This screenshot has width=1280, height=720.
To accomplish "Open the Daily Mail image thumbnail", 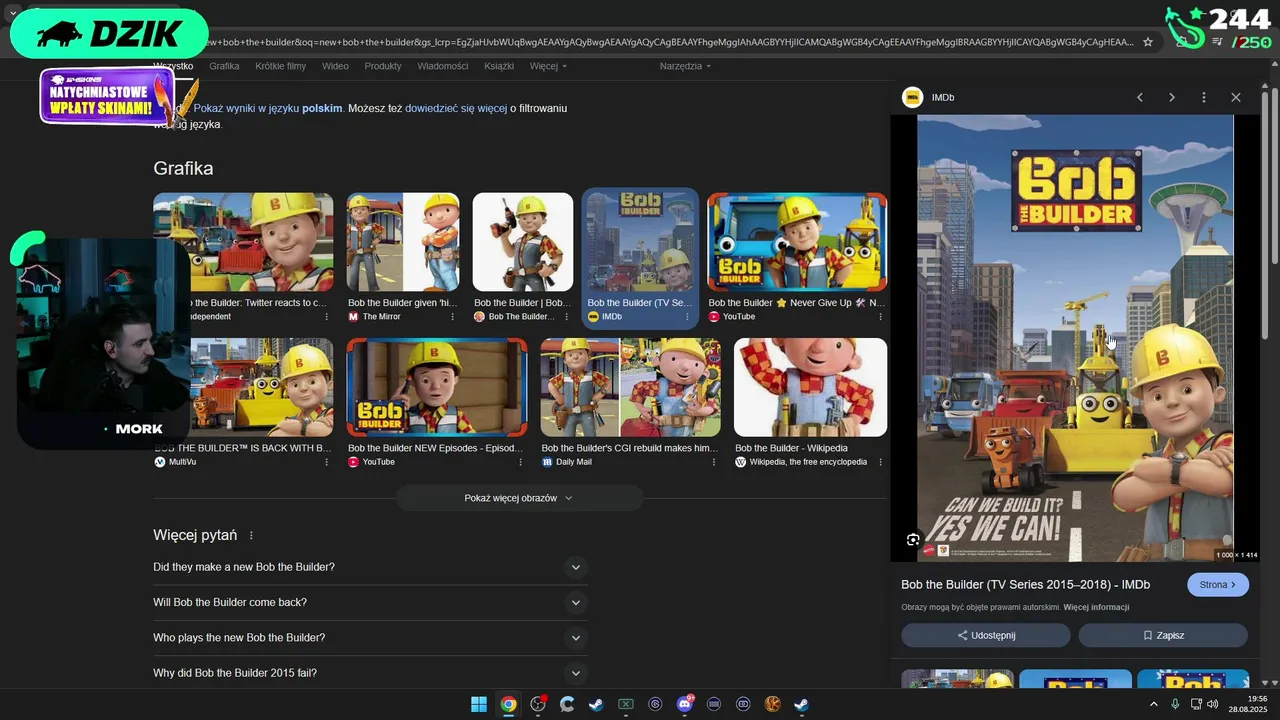I will tap(631, 387).
